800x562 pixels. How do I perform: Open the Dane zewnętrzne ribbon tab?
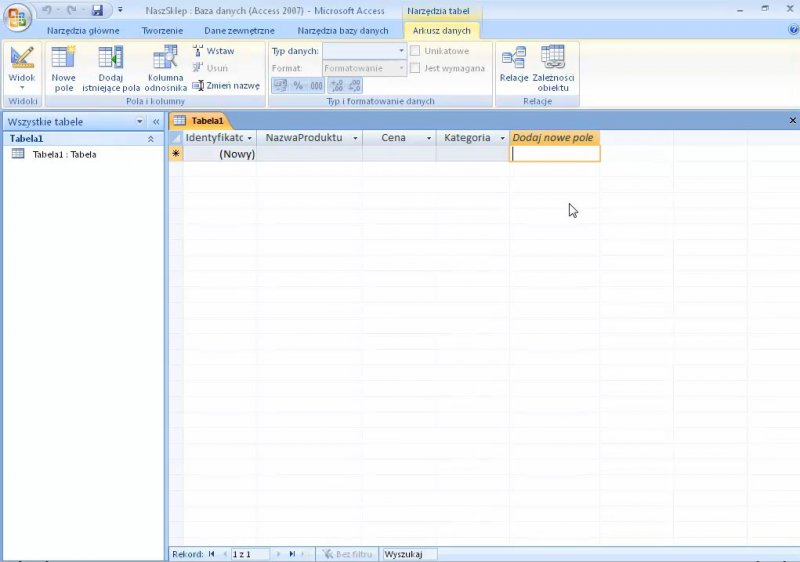pos(239,31)
